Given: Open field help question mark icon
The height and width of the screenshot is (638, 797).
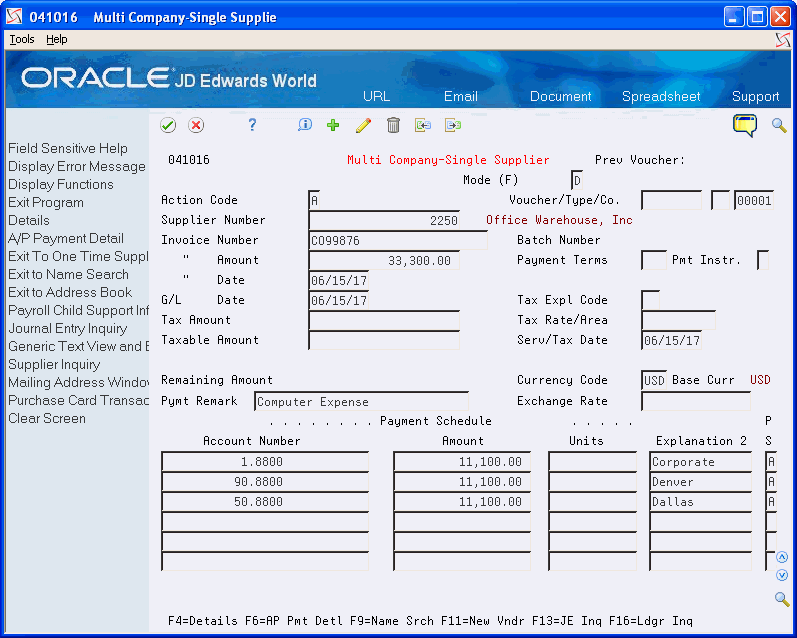Looking at the screenshot, I should click(x=252, y=125).
